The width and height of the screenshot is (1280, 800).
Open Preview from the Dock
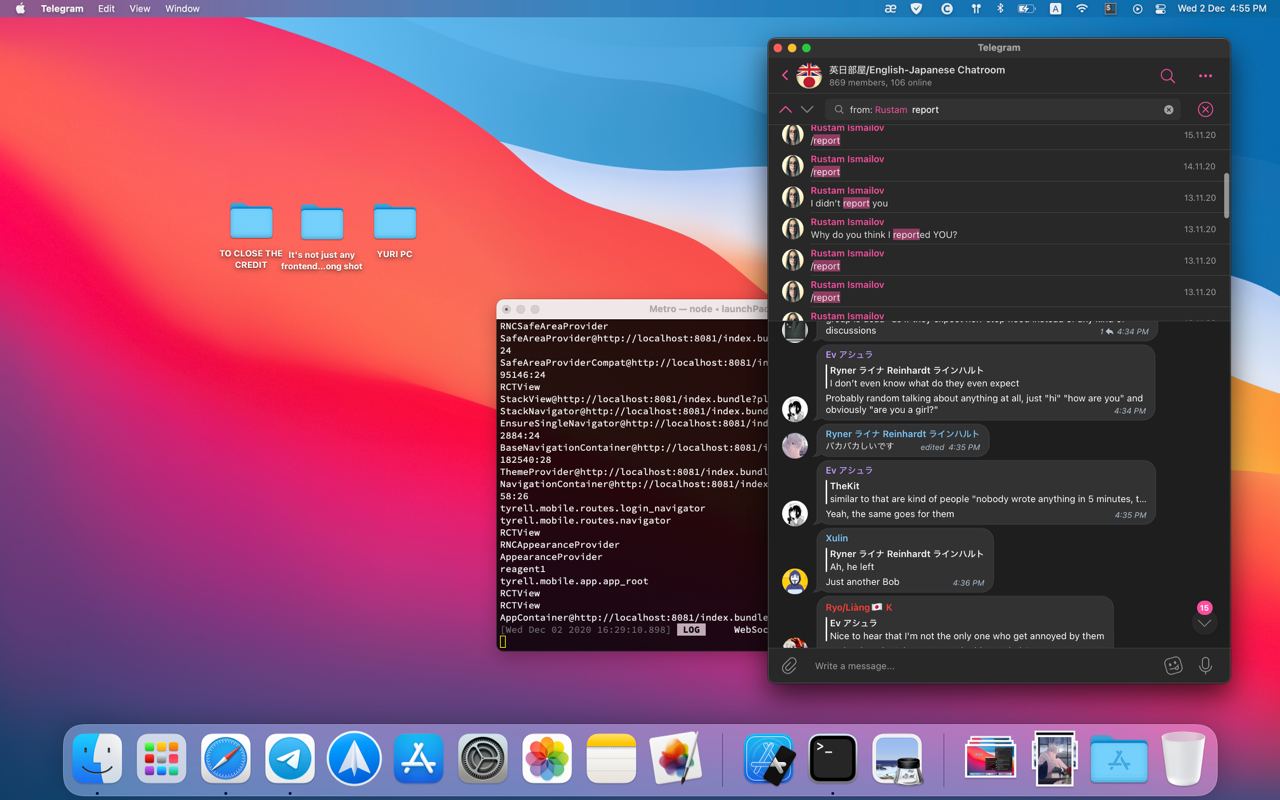897,758
